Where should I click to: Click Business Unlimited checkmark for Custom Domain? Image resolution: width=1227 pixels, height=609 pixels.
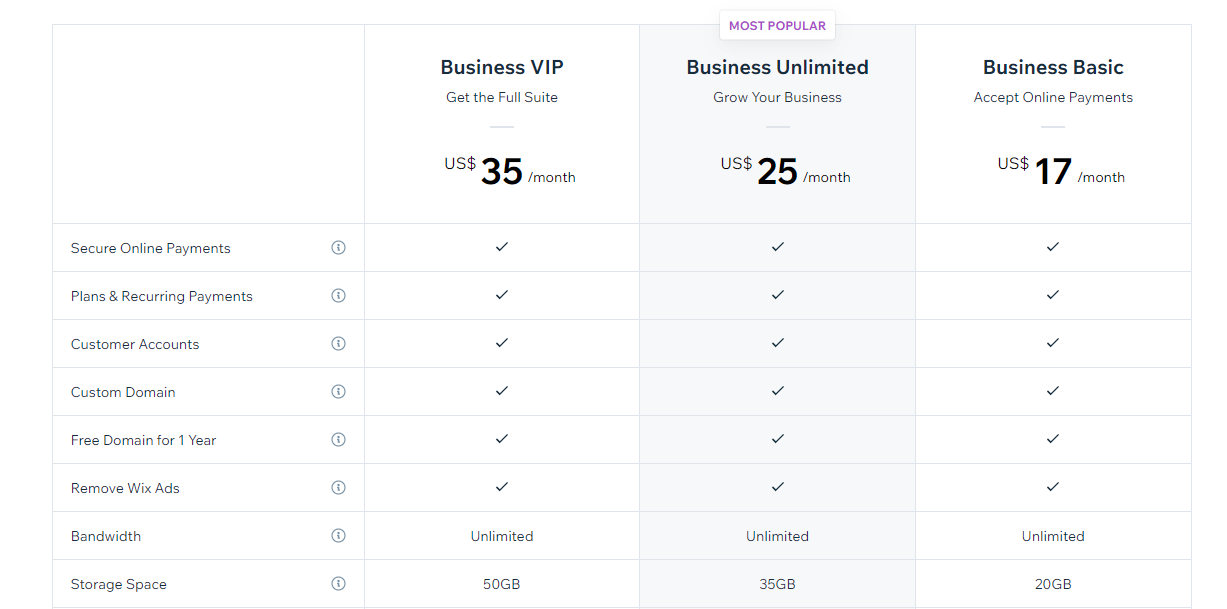click(777, 390)
